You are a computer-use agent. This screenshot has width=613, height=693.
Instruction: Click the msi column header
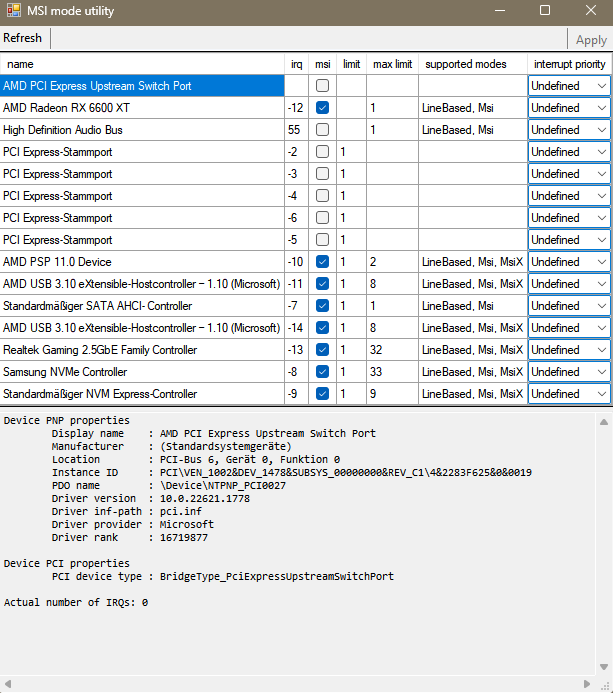tap(323, 64)
